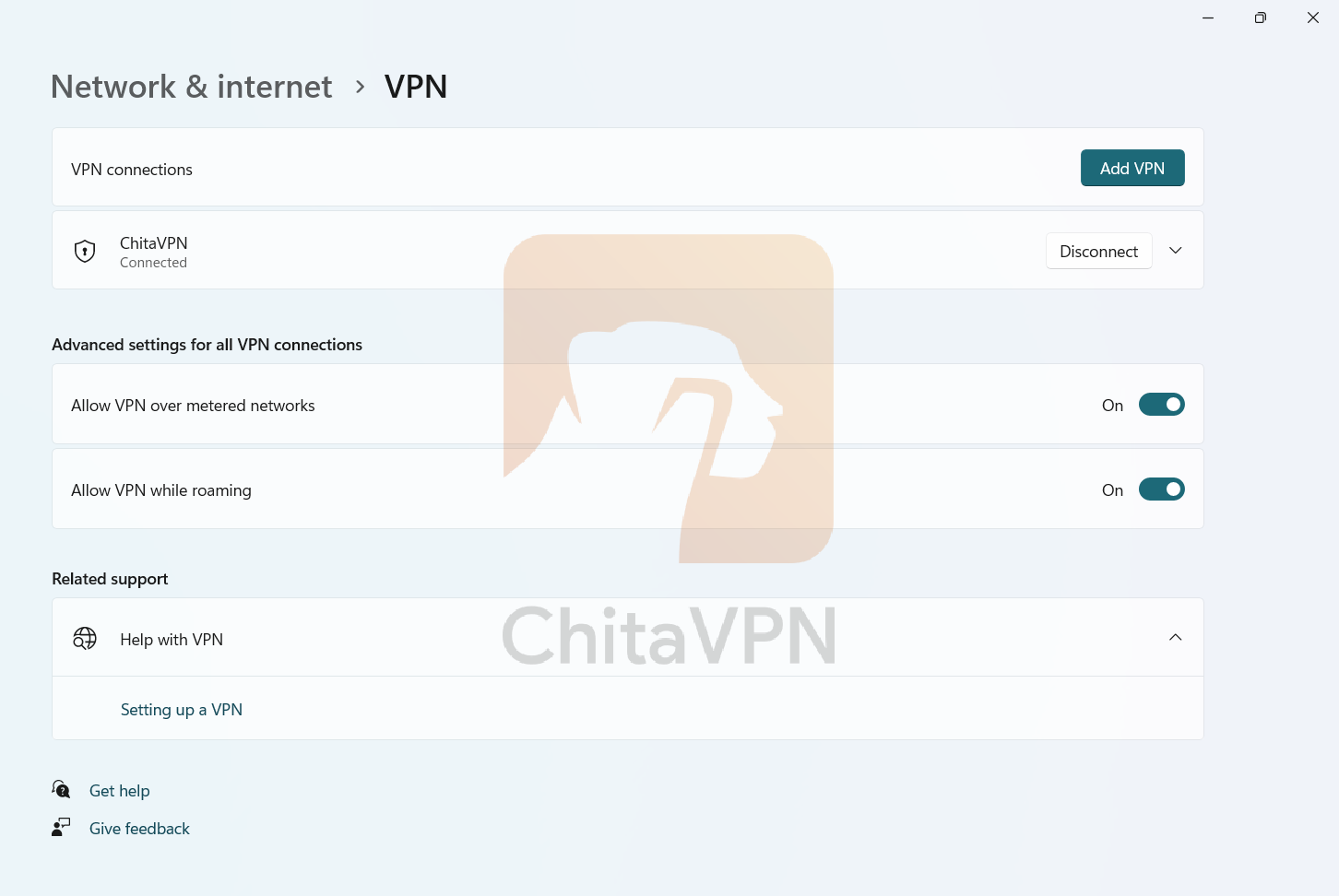Close the Settings window
The width and height of the screenshot is (1339, 896).
1313,18
